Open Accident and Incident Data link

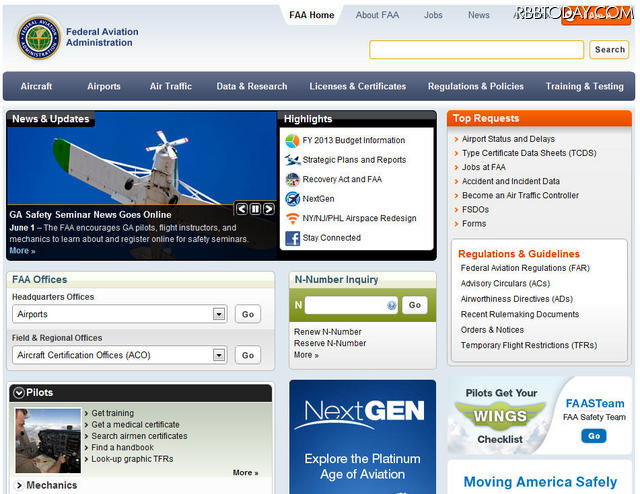tap(511, 181)
